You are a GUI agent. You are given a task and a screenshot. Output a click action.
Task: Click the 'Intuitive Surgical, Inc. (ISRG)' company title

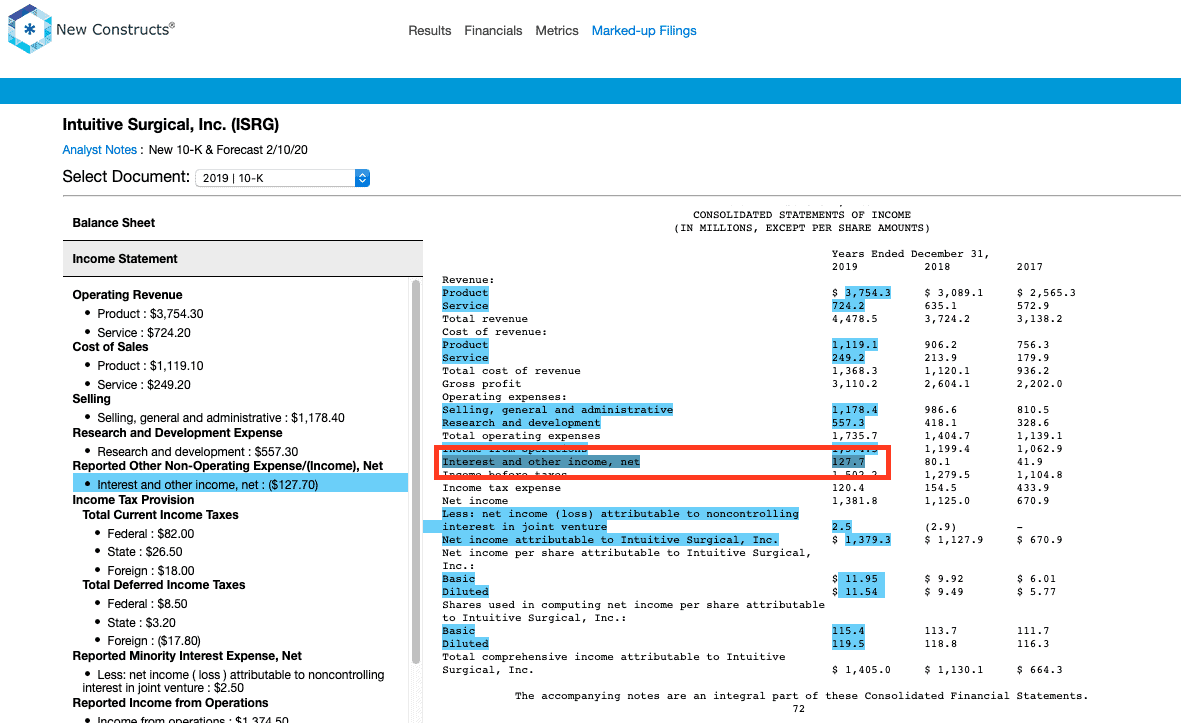tap(171, 124)
